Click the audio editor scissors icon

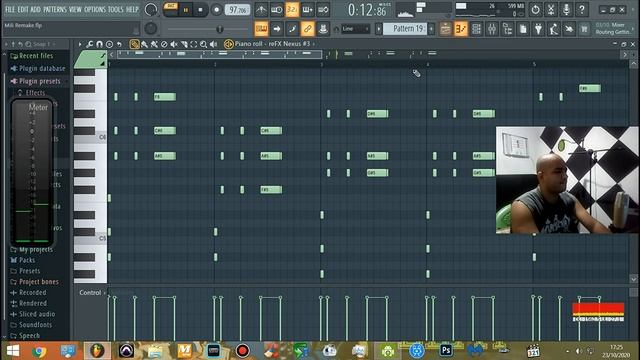click(551, 9)
